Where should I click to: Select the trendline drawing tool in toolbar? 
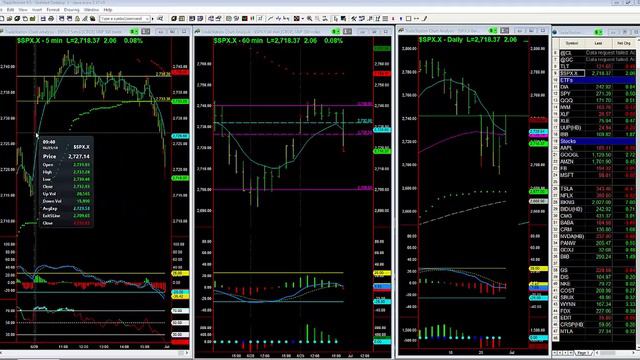click(x=270, y=18)
